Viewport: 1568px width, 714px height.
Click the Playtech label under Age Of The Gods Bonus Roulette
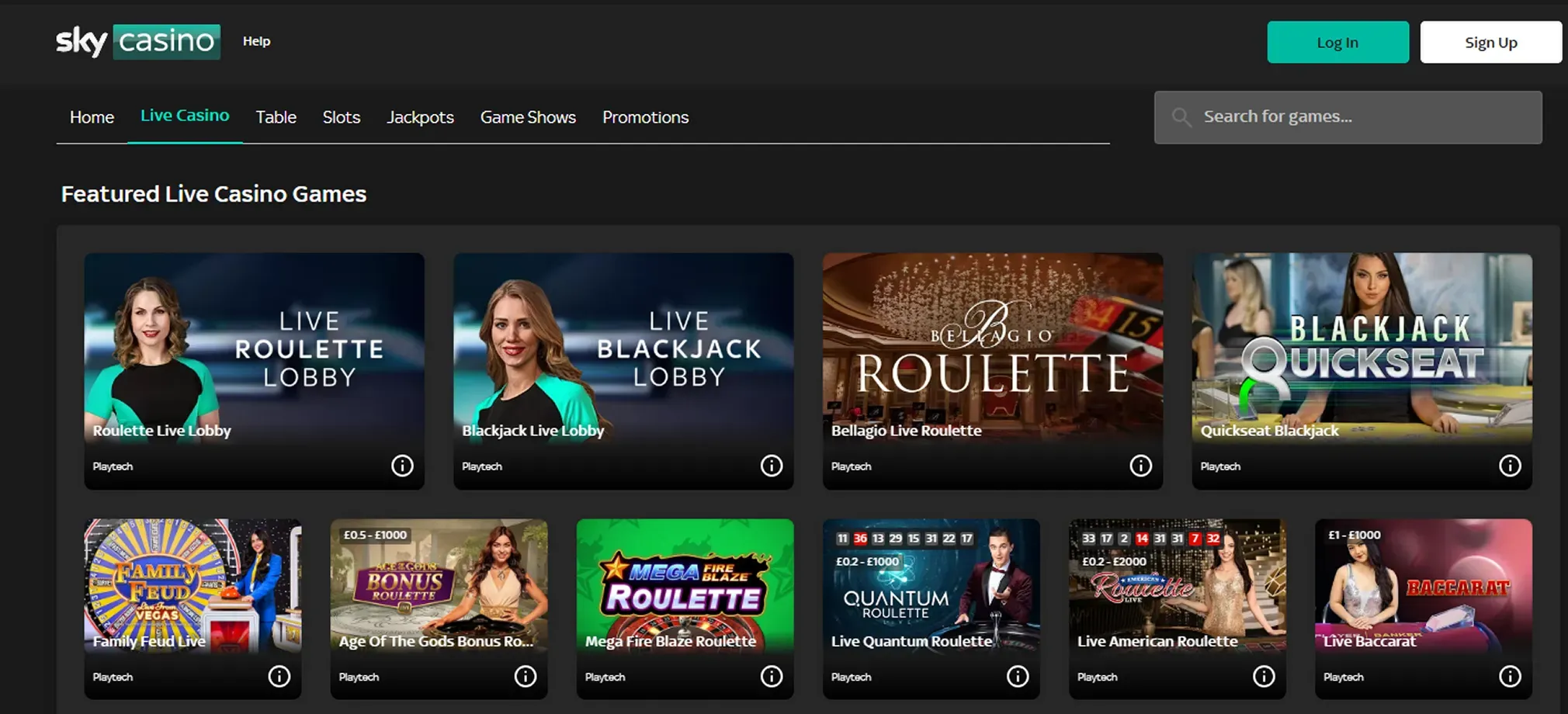pos(359,678)
